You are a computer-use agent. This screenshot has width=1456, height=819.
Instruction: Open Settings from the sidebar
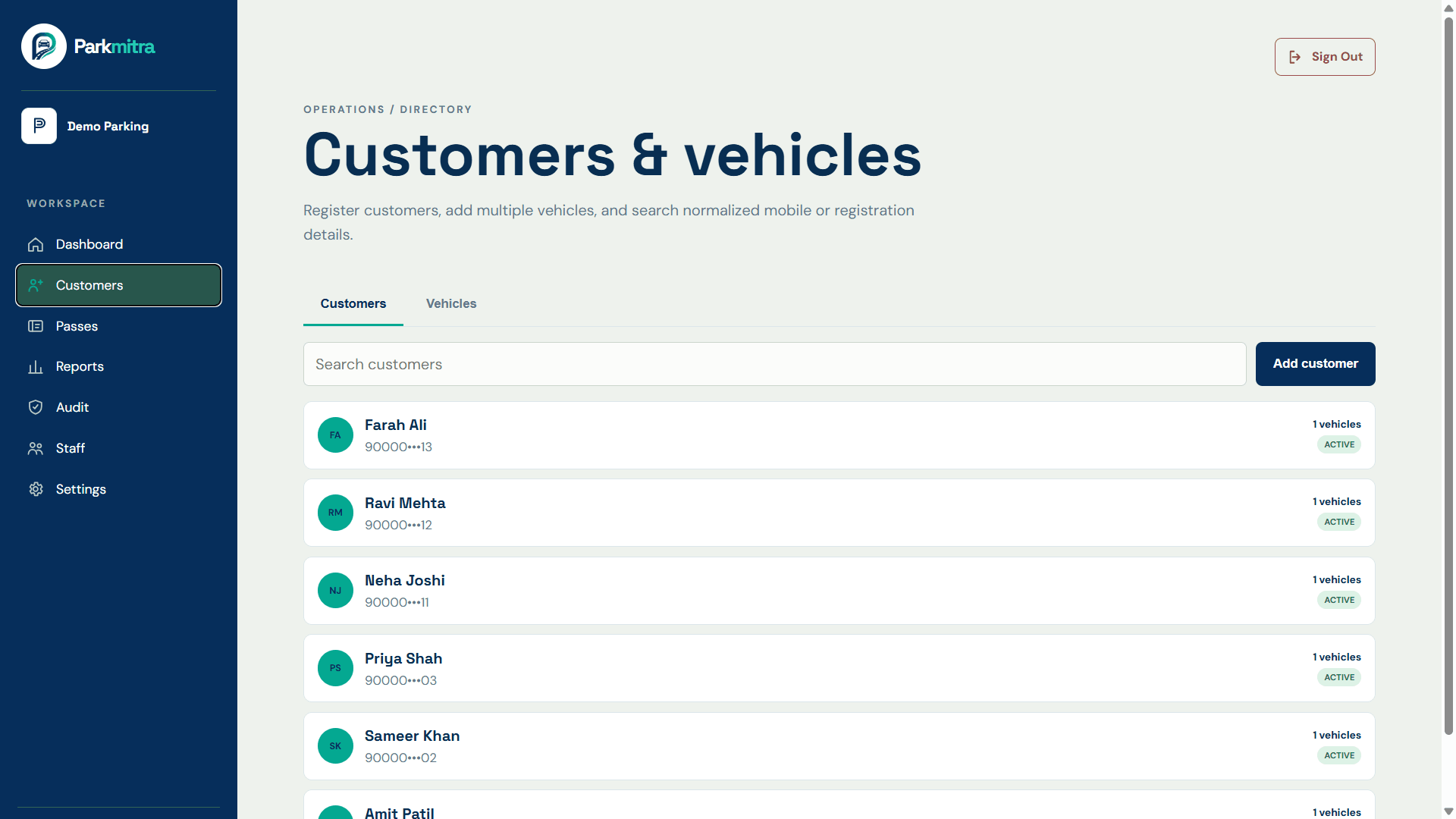pos(118,489)
